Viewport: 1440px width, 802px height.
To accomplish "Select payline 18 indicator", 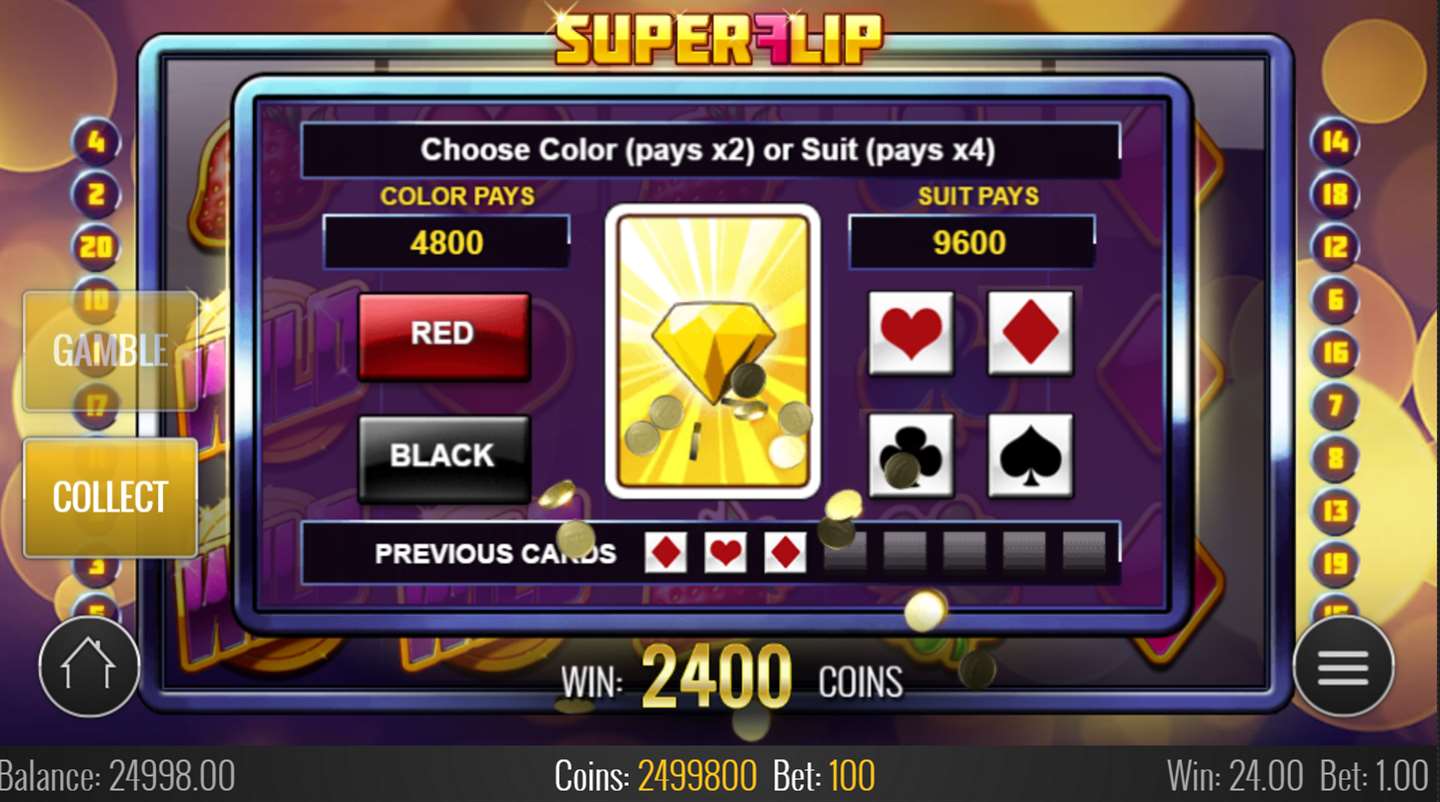I will 1335,194.
